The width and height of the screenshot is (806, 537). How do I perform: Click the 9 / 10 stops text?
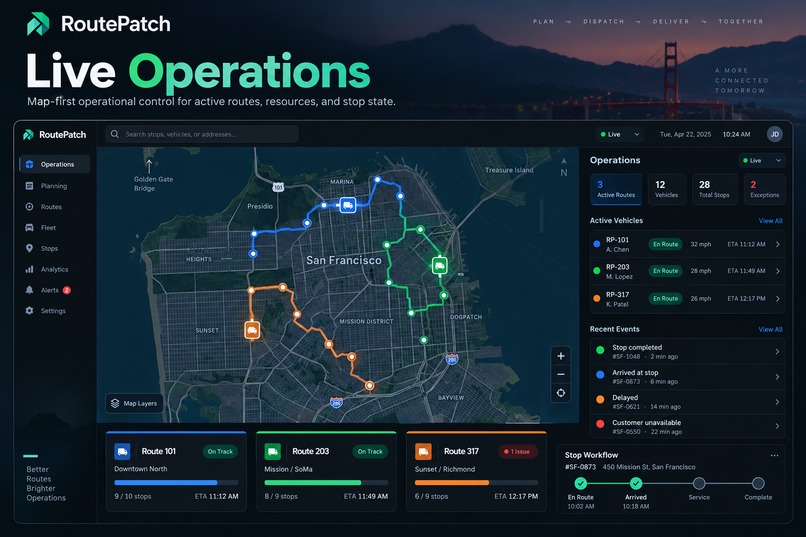coord(133,496)
